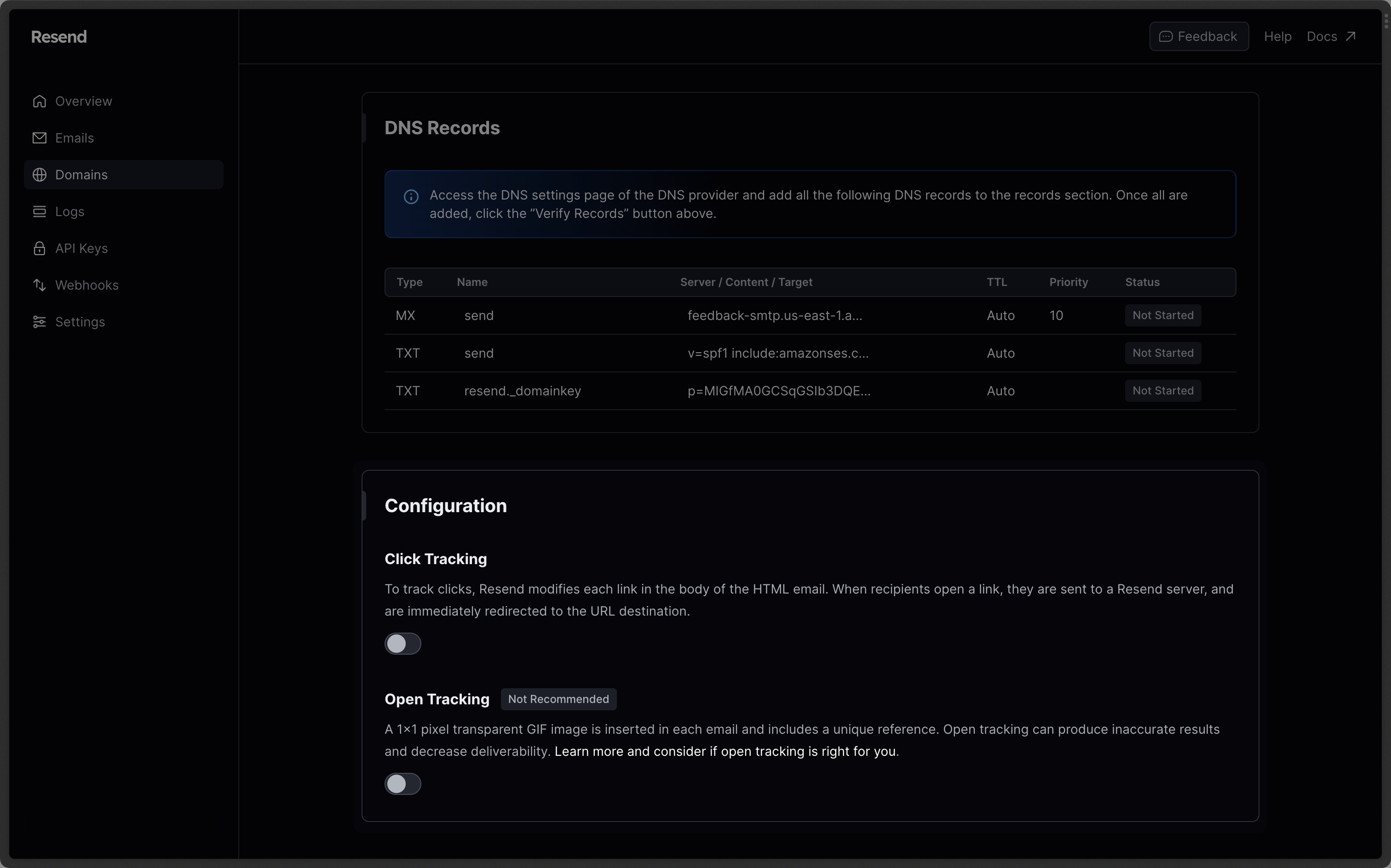The width and height of the screenshot is (1391, 868).
Task: Click the MX type cell
Action: point(405,315)
